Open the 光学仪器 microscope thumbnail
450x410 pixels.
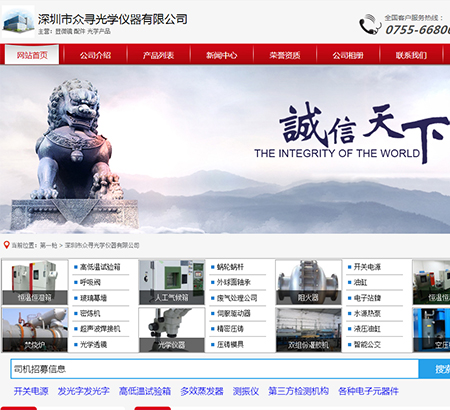pos(172,330)
